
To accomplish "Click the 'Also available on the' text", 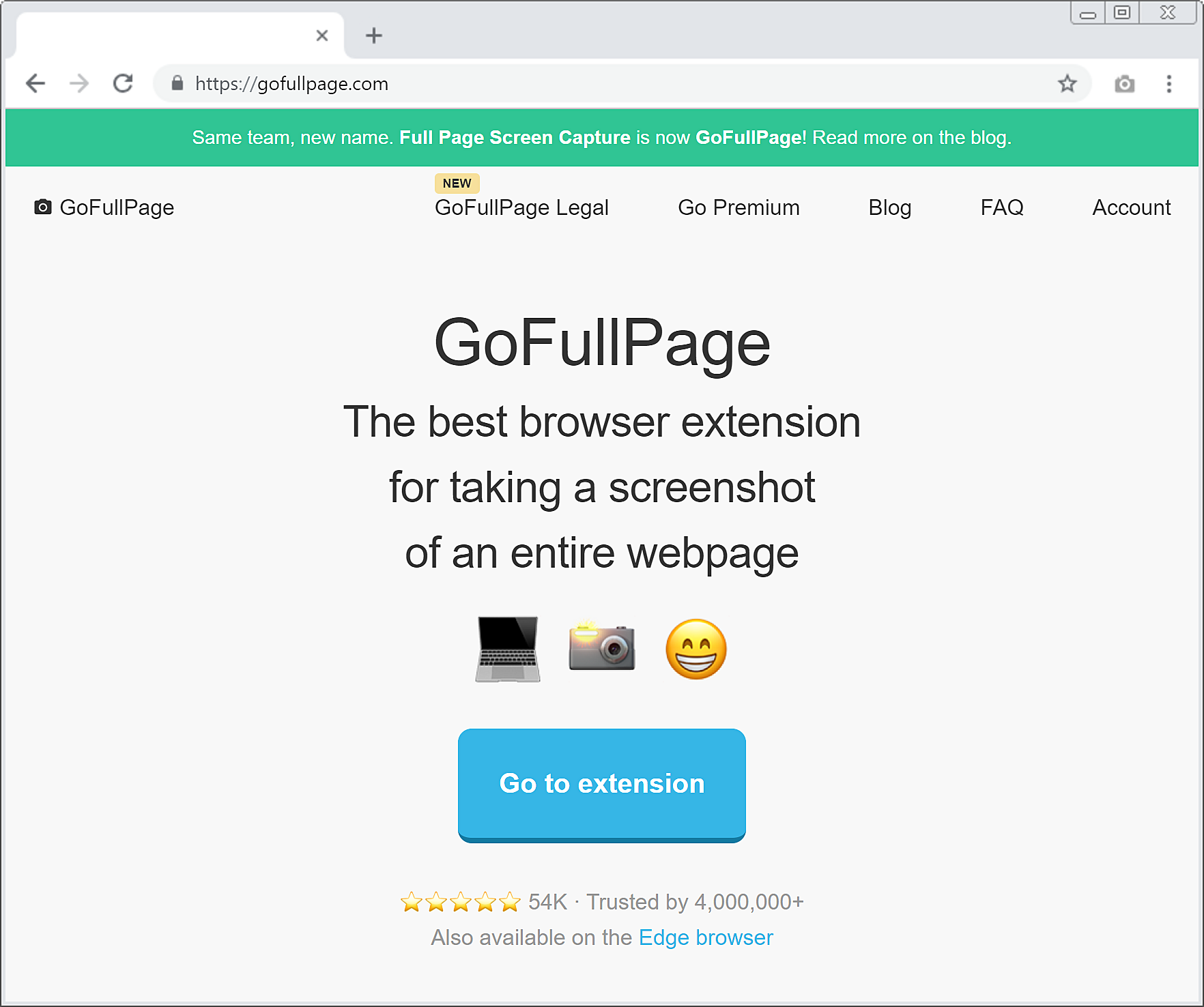I will click(x=532, y=937).
